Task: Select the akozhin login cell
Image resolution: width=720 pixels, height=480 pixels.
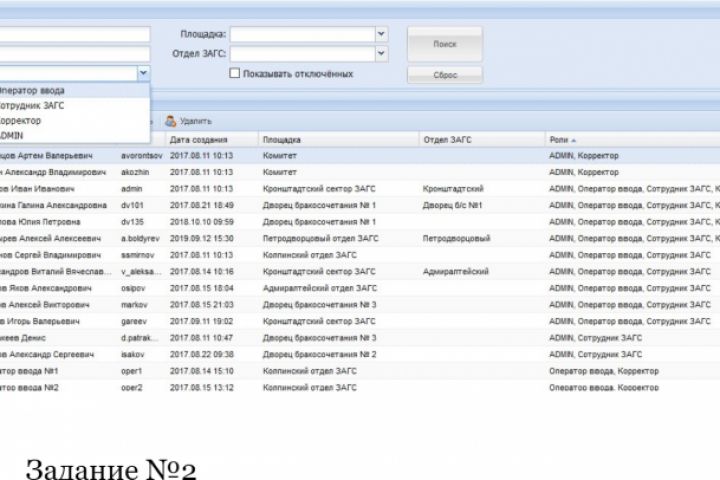Action: click(135, 172)
